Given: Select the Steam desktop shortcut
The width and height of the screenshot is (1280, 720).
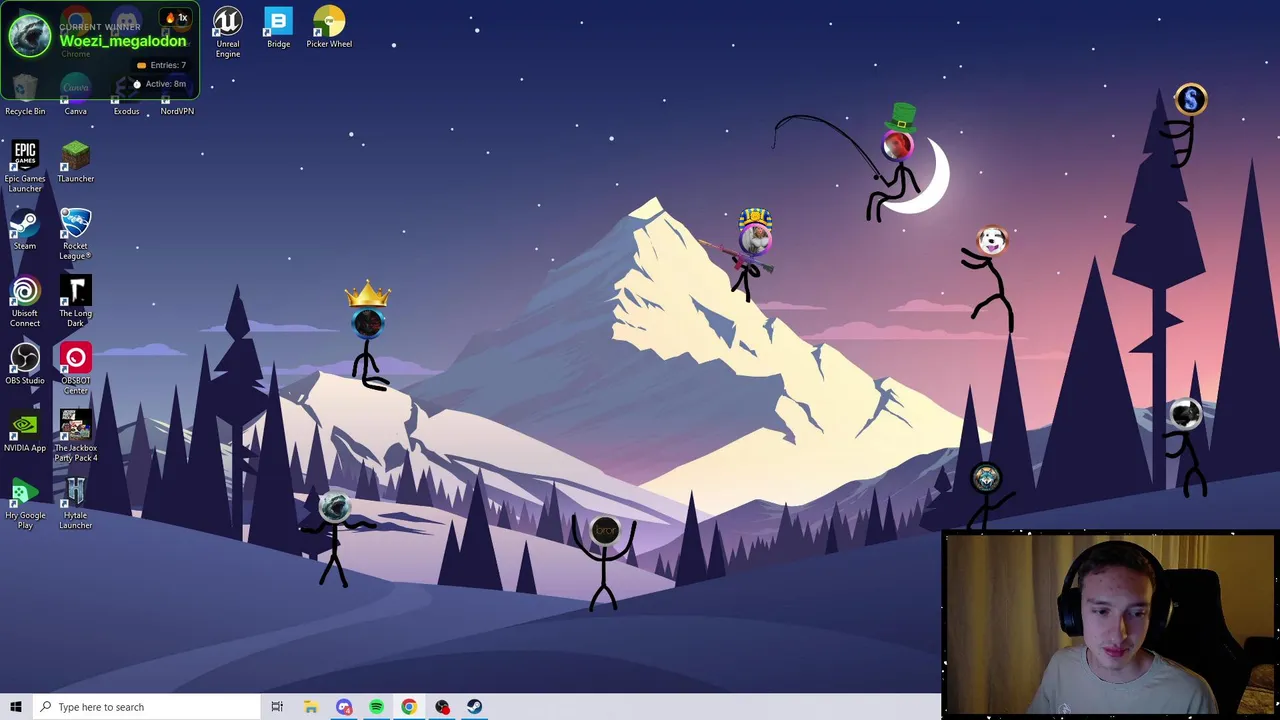Looking at the screenshot, I should tap(25, 229).
